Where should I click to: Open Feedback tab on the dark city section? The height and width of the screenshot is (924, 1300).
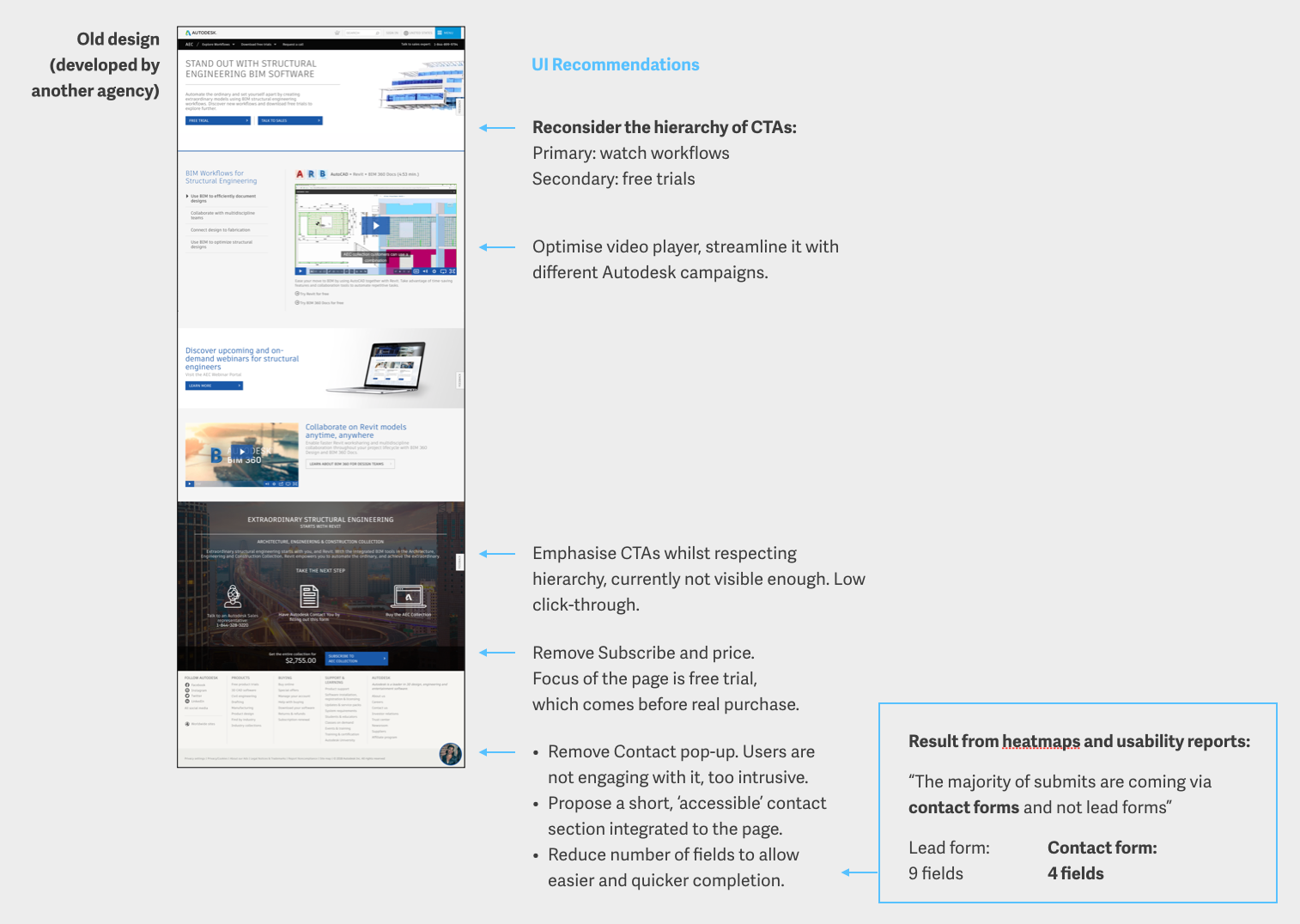click(460, 562)
